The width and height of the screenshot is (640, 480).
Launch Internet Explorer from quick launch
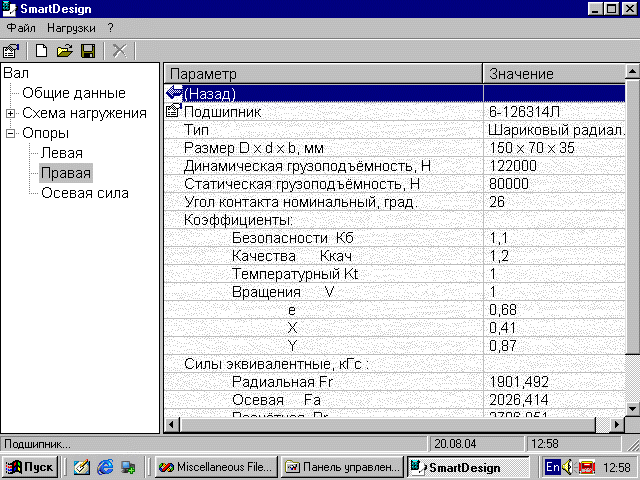(105, 467)
